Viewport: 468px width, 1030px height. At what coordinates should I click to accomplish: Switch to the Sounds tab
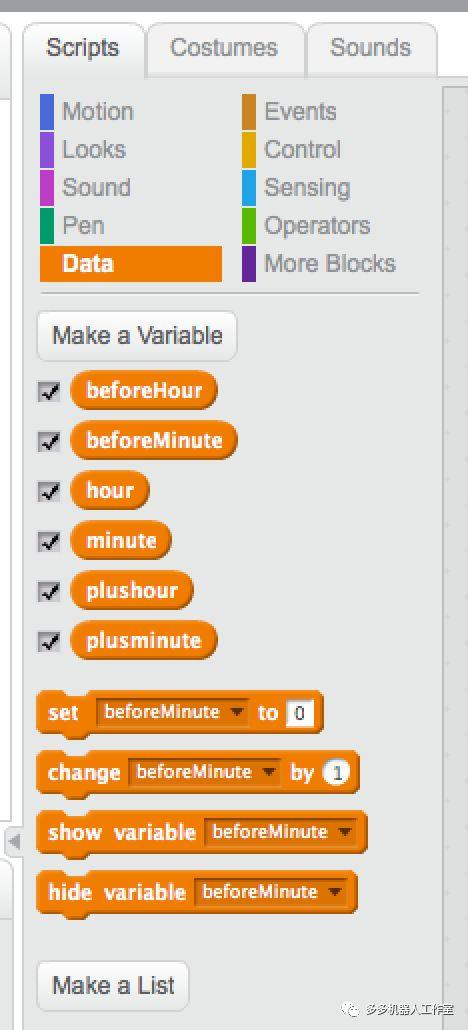click(x=370, y=48)
